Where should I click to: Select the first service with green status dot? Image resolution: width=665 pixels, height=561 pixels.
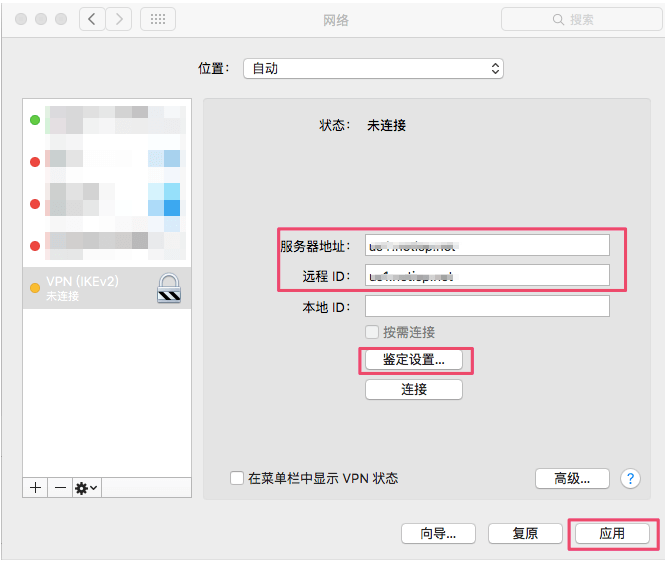107,120
